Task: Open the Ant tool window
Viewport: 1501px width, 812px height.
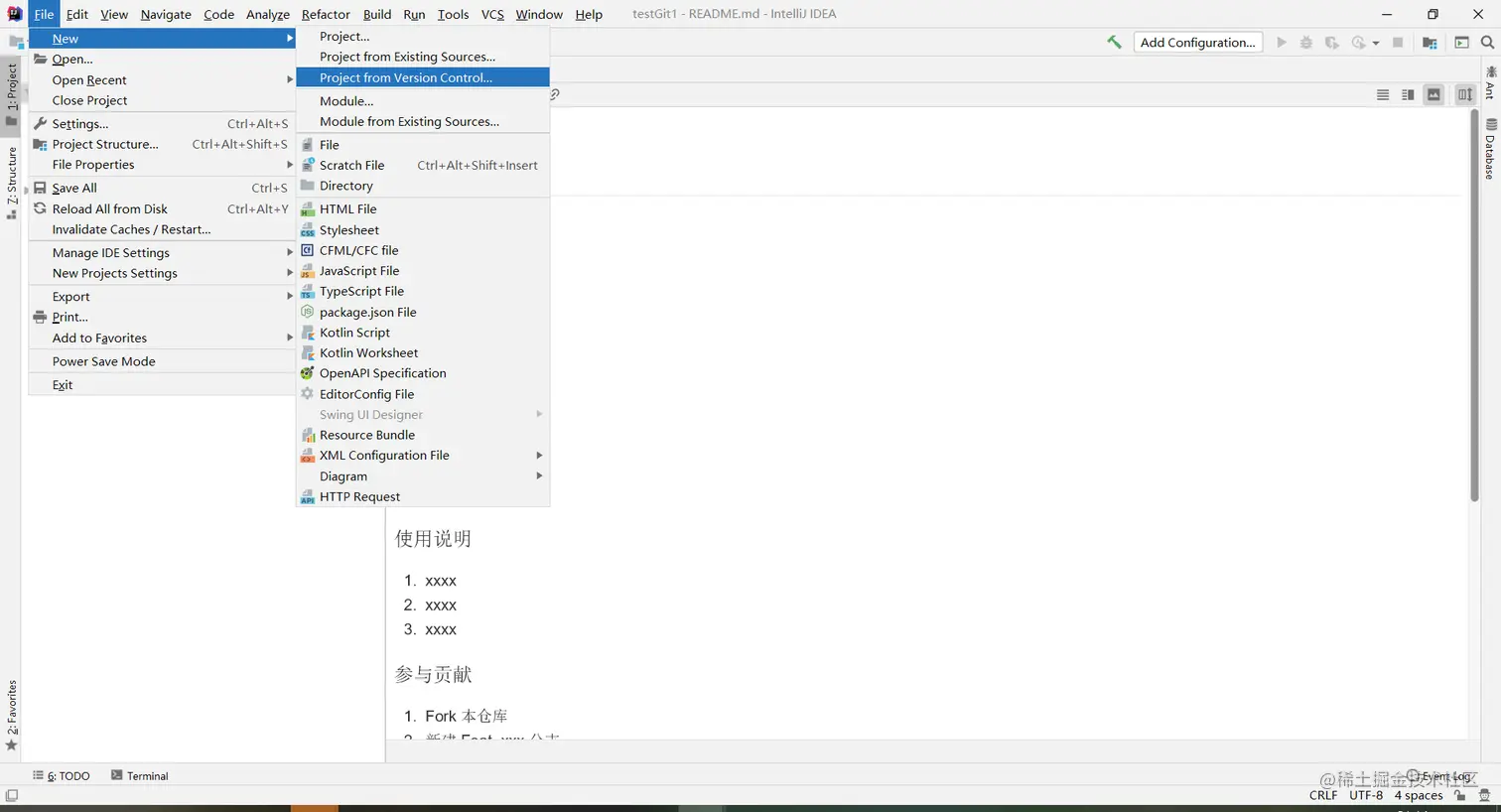Action: coord(1491,83)
